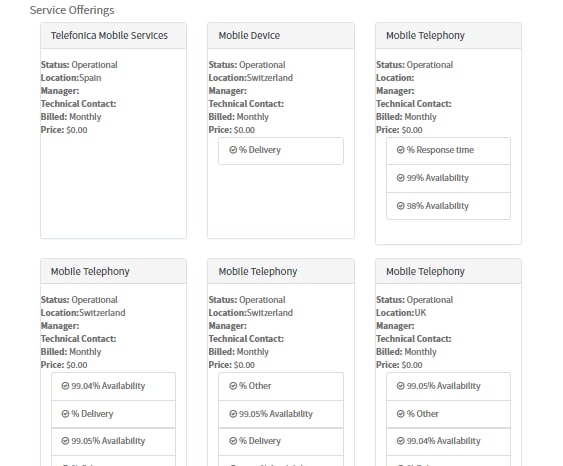The image size is (563, 466).
Task: Open the Telefonica Mobile Services card header
Action: 113,36
